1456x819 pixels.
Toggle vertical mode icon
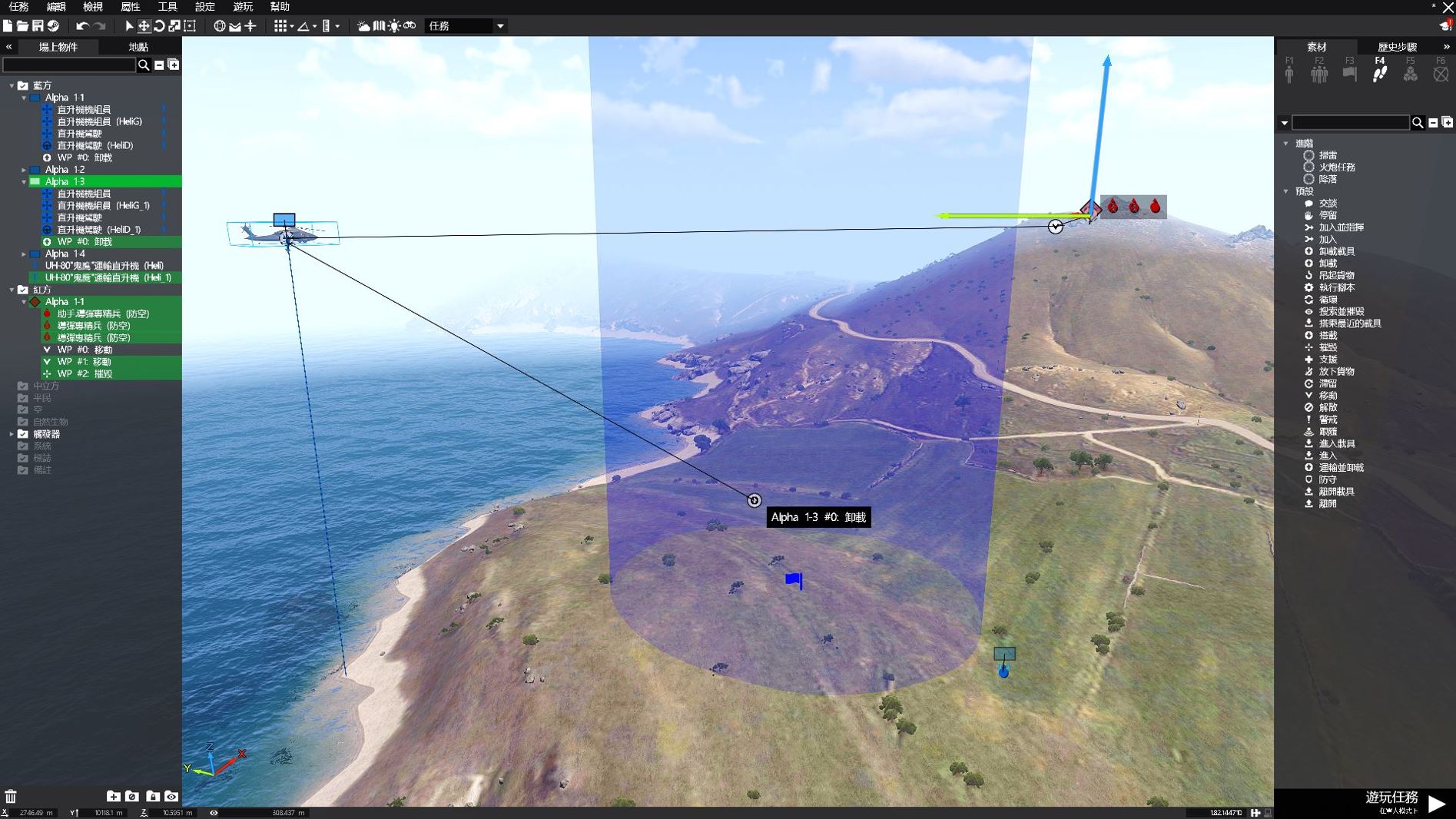(x=250, y=25)
